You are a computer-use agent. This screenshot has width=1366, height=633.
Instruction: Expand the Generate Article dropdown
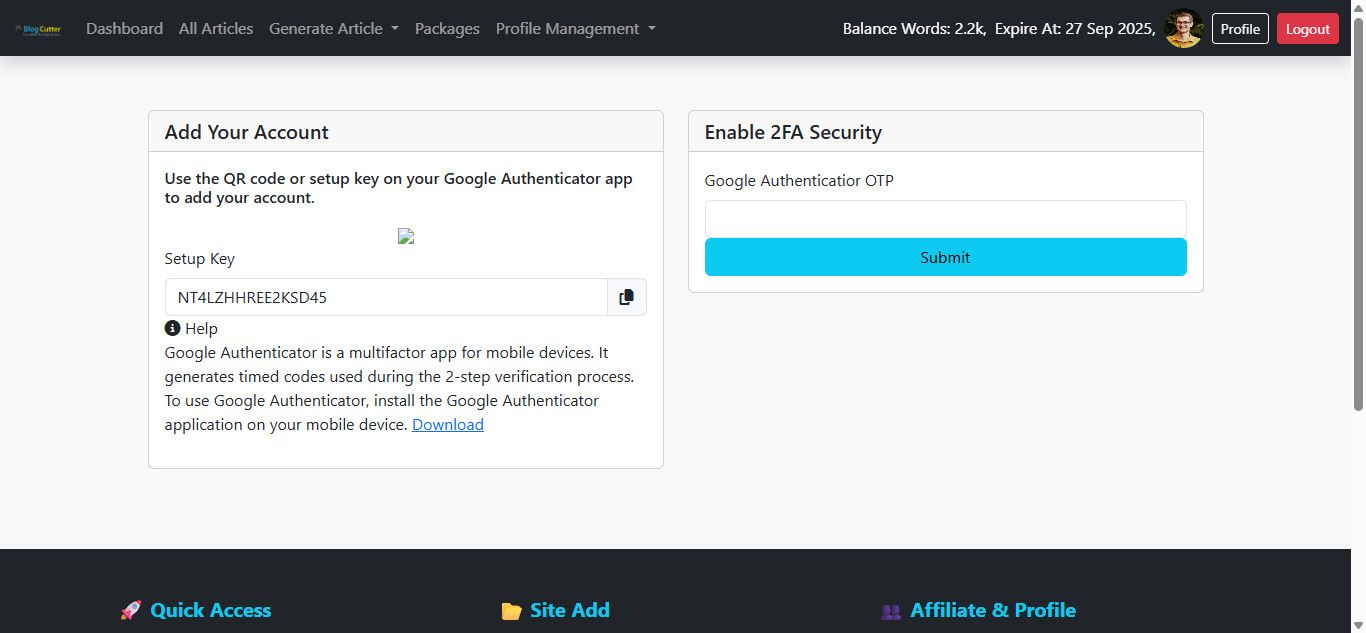click(333, 29)
